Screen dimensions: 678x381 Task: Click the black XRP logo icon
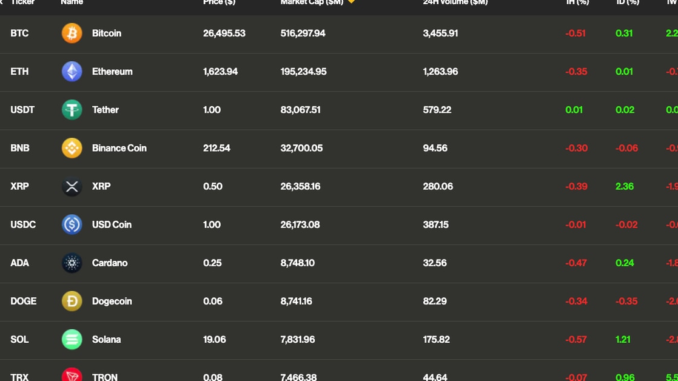[72, 186]
